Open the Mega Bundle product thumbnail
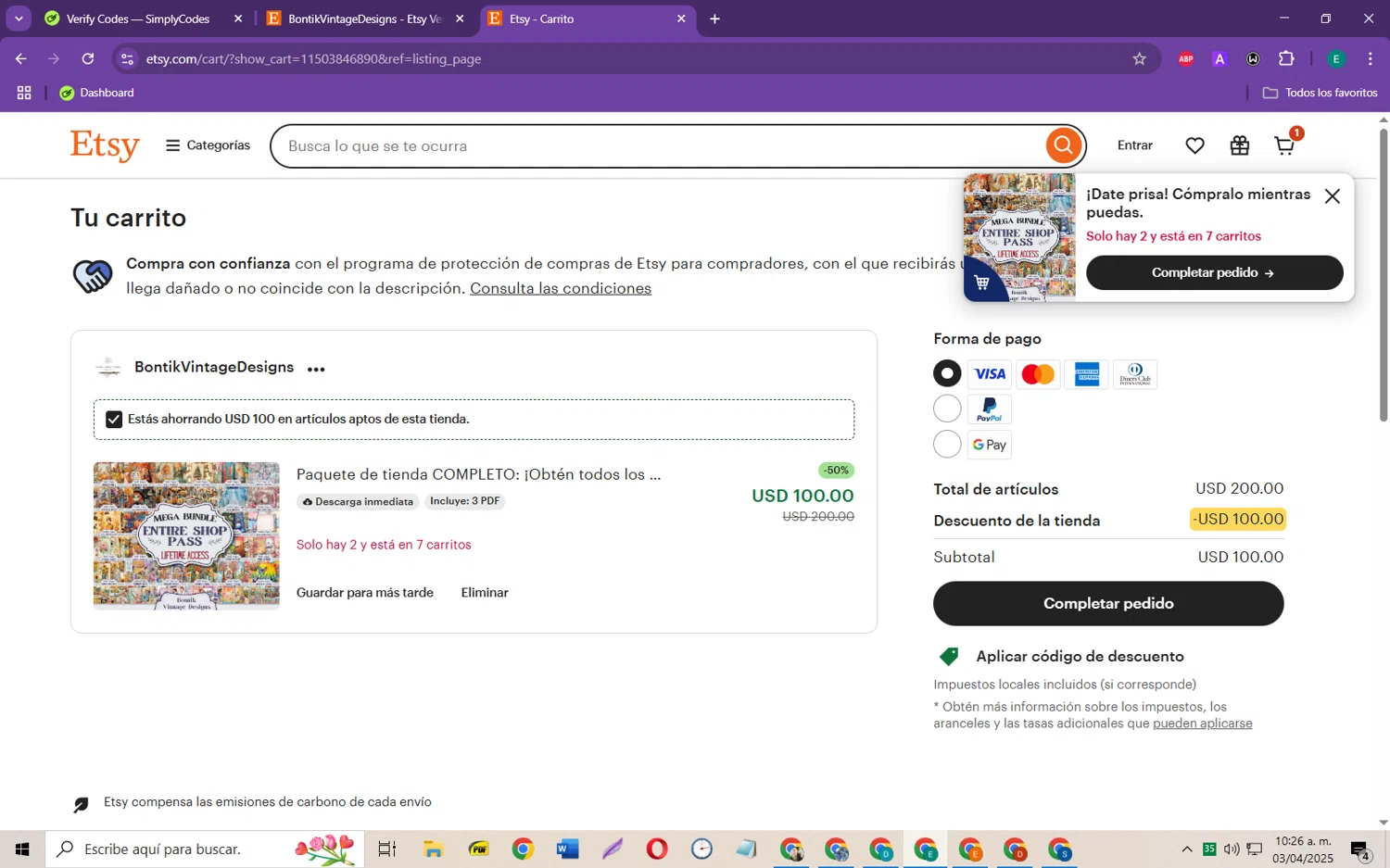The height and width of the screenshot is (868, 1390). click(186, 535)
